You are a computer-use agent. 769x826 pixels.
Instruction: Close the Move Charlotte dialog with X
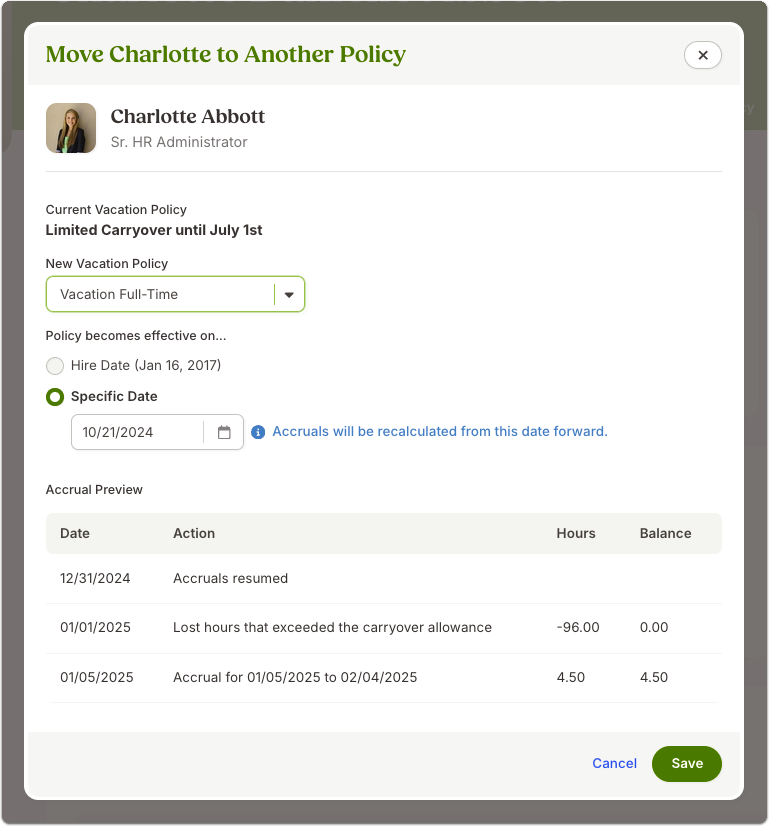[703, 55]
